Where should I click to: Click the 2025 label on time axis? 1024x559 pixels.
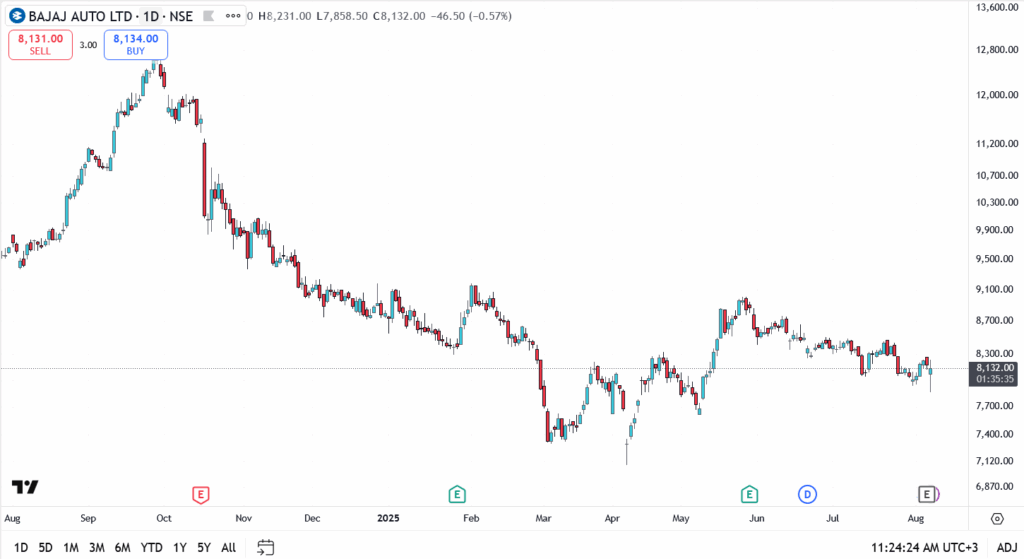(x=388, y=519)
